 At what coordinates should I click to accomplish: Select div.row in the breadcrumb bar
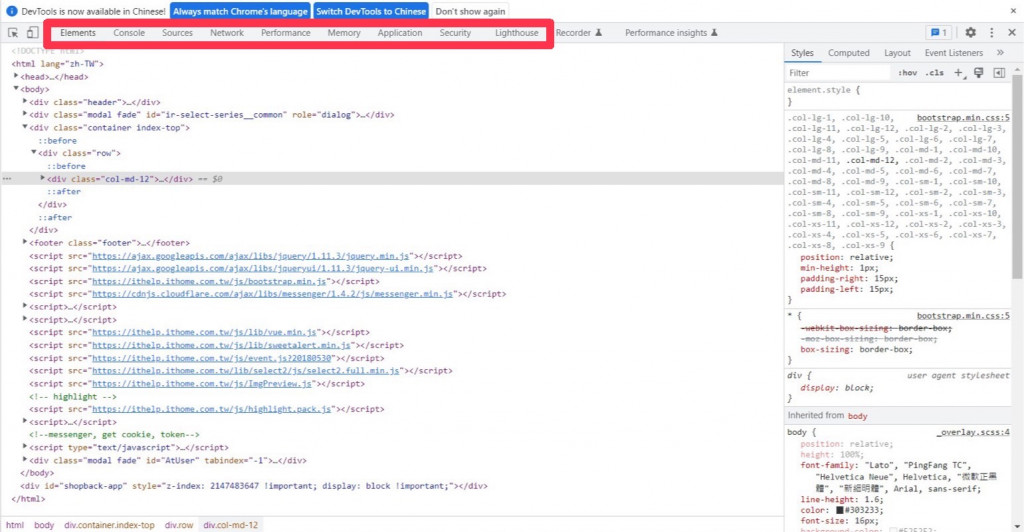179,525
